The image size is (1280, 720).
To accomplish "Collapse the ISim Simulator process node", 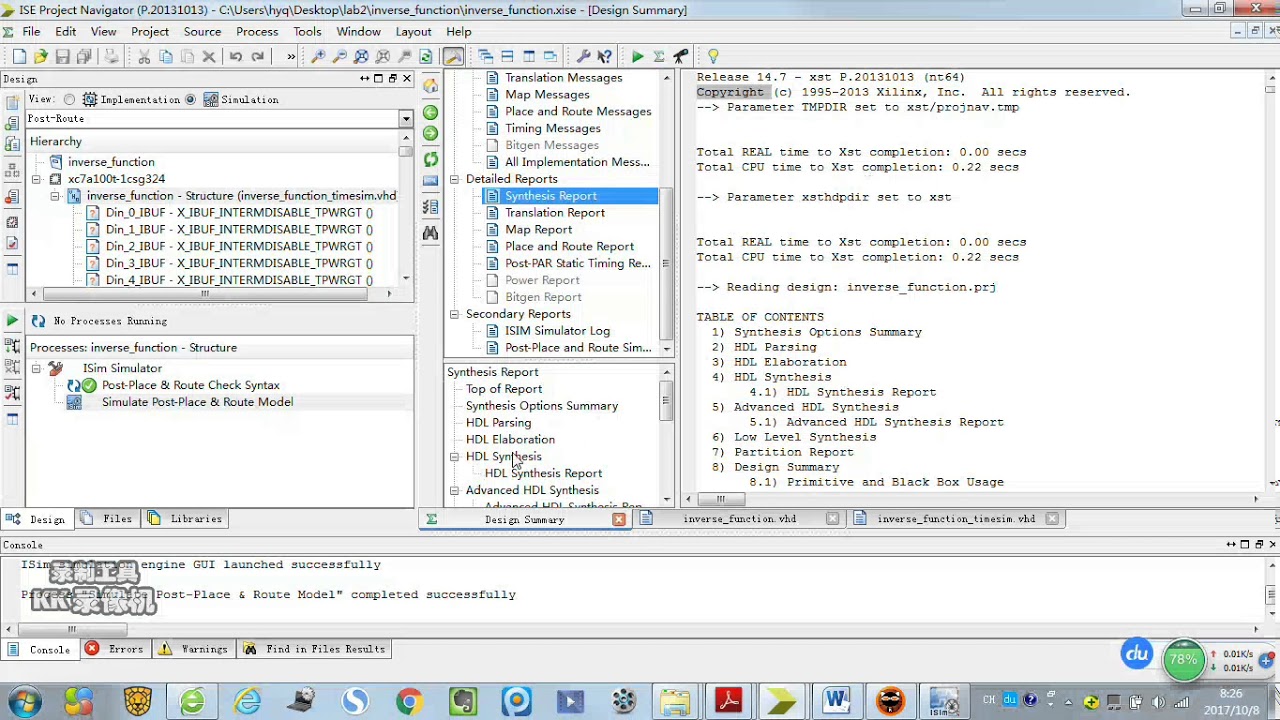I will pos(36,369).
